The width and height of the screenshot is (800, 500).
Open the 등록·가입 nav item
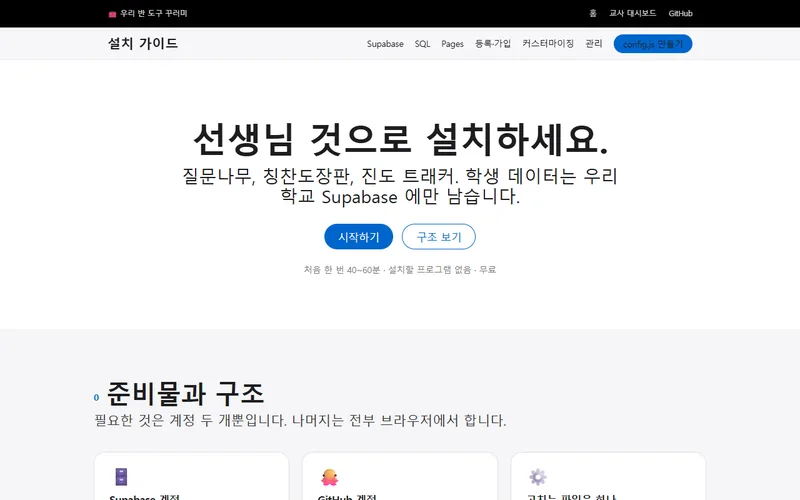click(x=493, y=44)
